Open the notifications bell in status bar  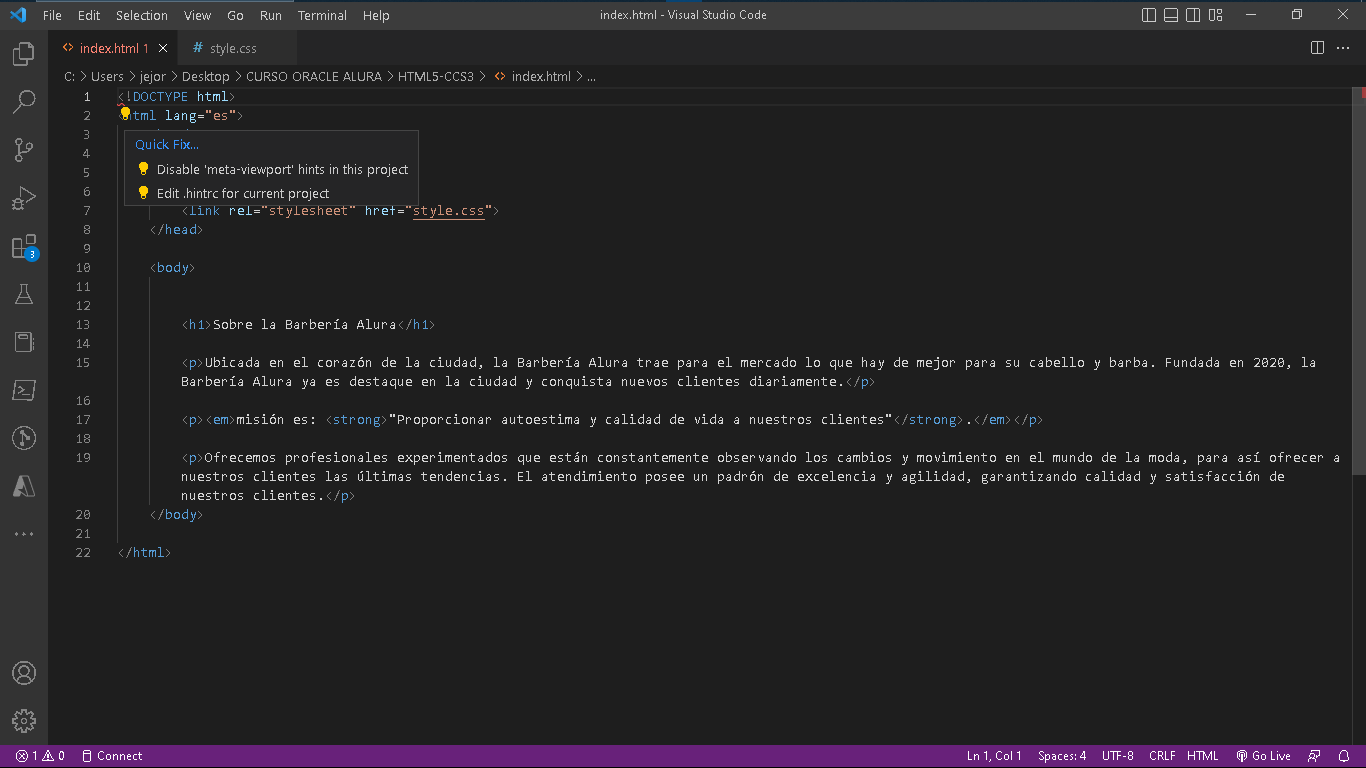click(1343, 756)
